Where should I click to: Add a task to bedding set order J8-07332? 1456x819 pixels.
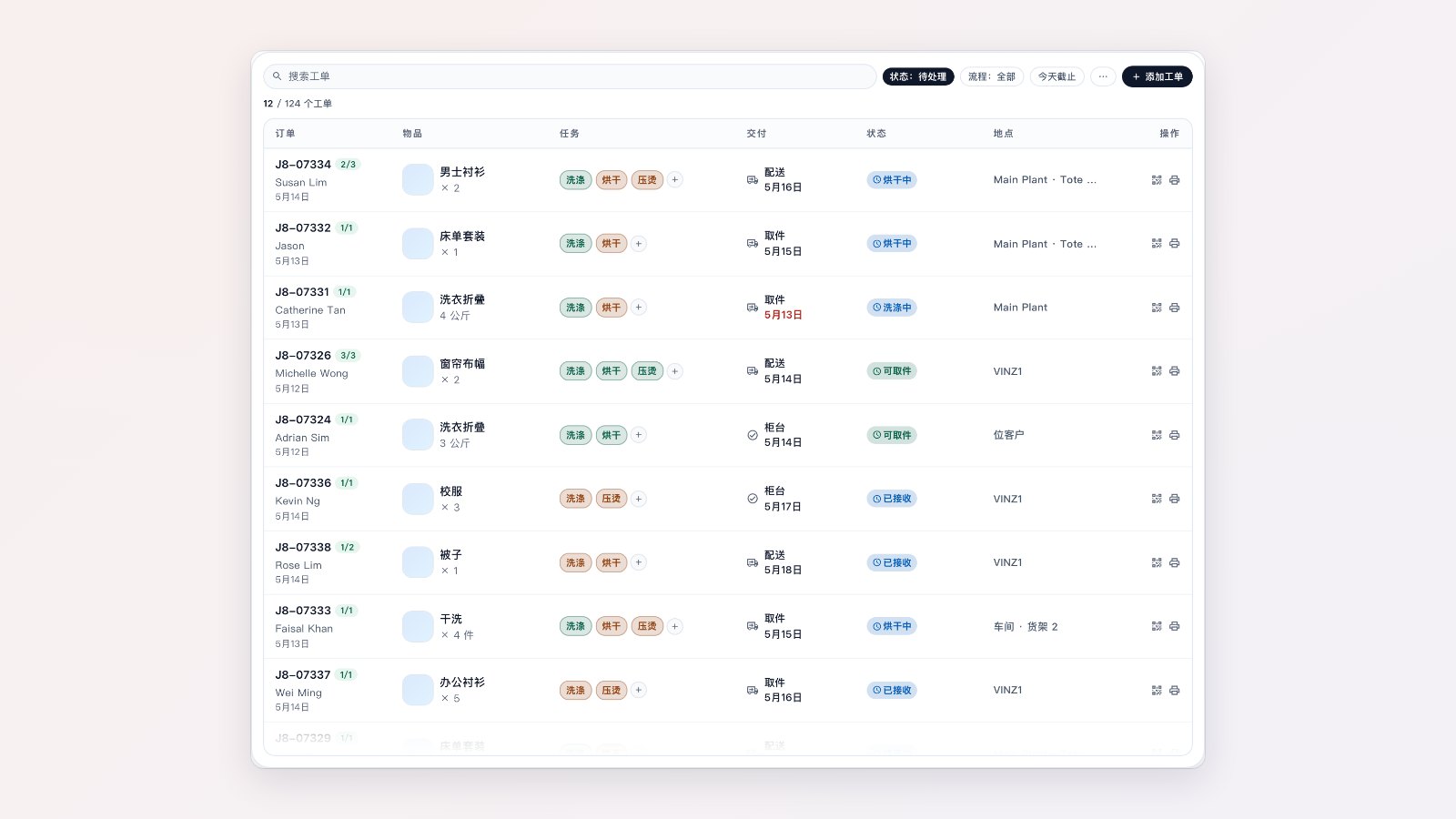(x=639, y=244)
